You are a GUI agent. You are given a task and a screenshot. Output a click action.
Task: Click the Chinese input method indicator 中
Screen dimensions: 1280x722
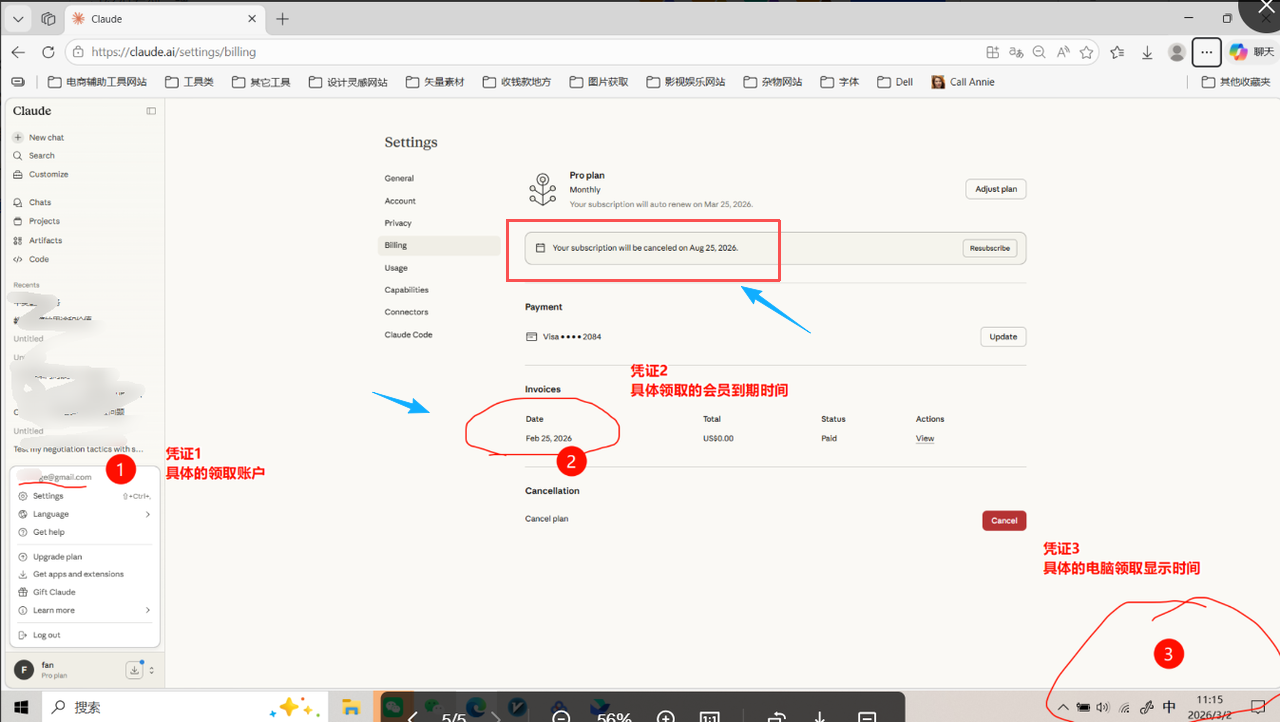click(1169, 708)
